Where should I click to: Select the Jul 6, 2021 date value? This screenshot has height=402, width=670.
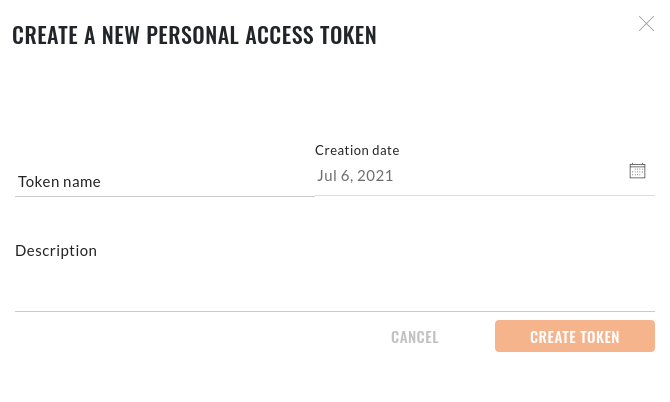click(x=355, y=176)
